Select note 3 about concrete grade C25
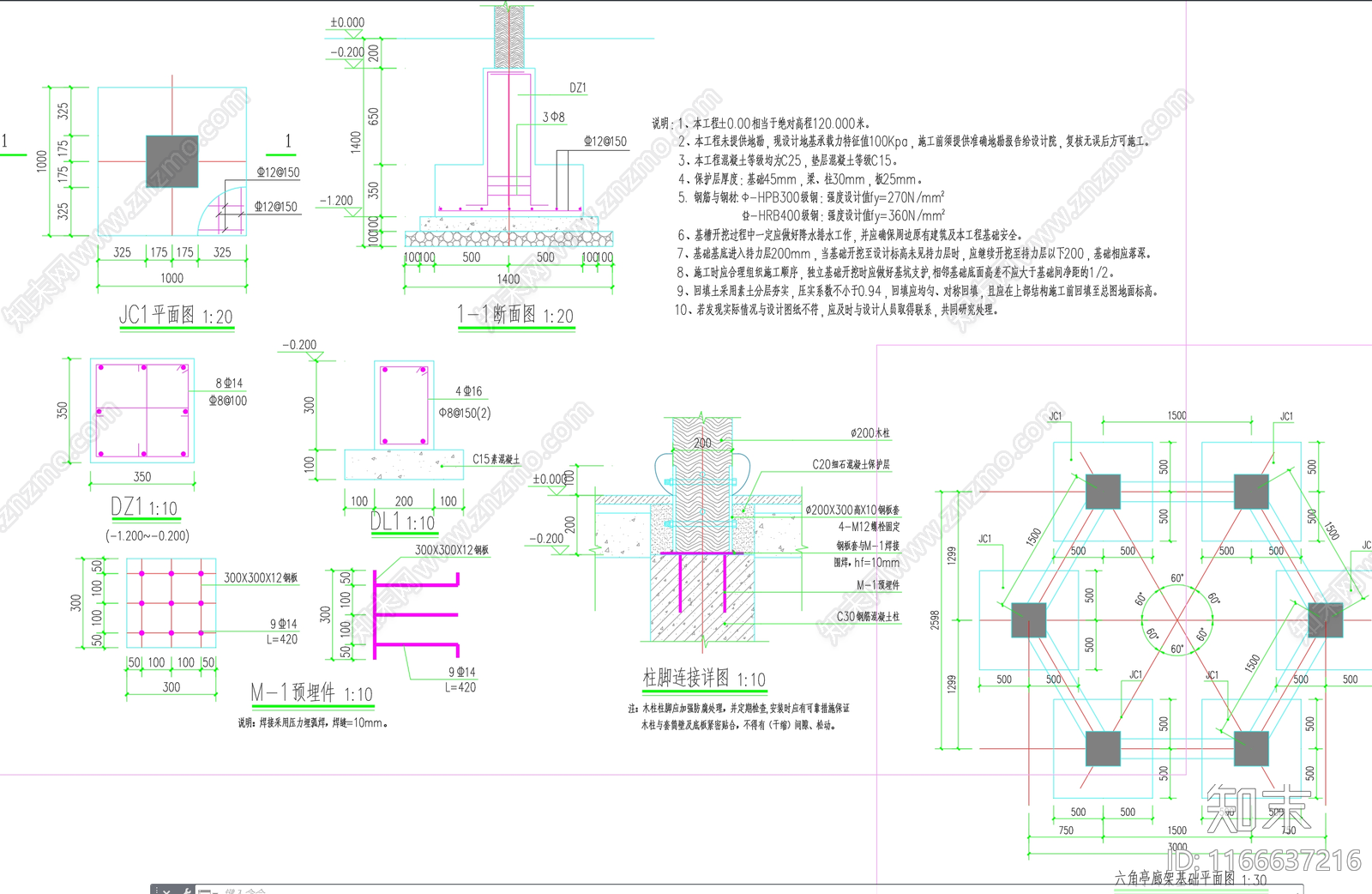 coord(787,160)
